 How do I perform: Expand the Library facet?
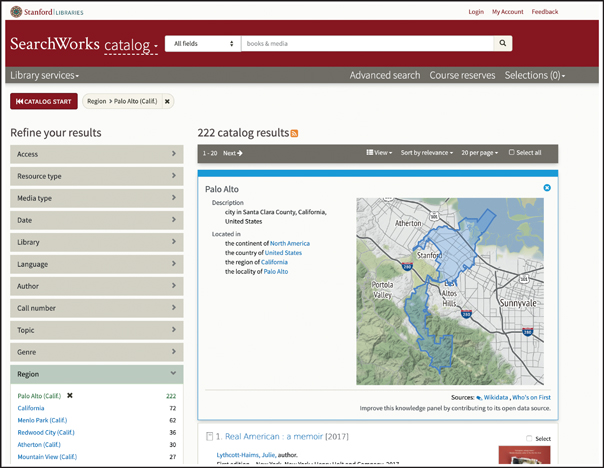pos(97,242)
